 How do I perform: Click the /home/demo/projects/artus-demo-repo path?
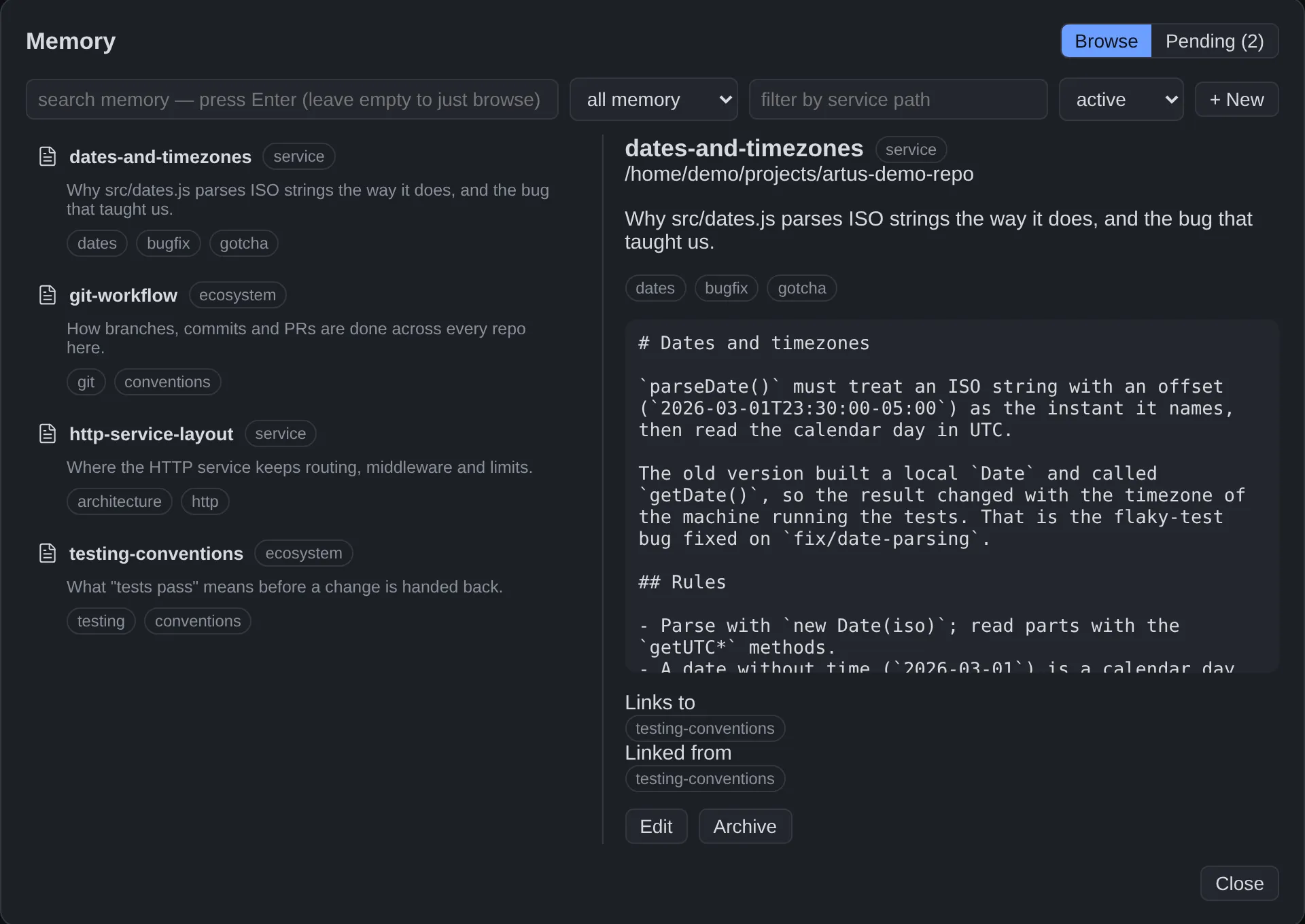799,174
